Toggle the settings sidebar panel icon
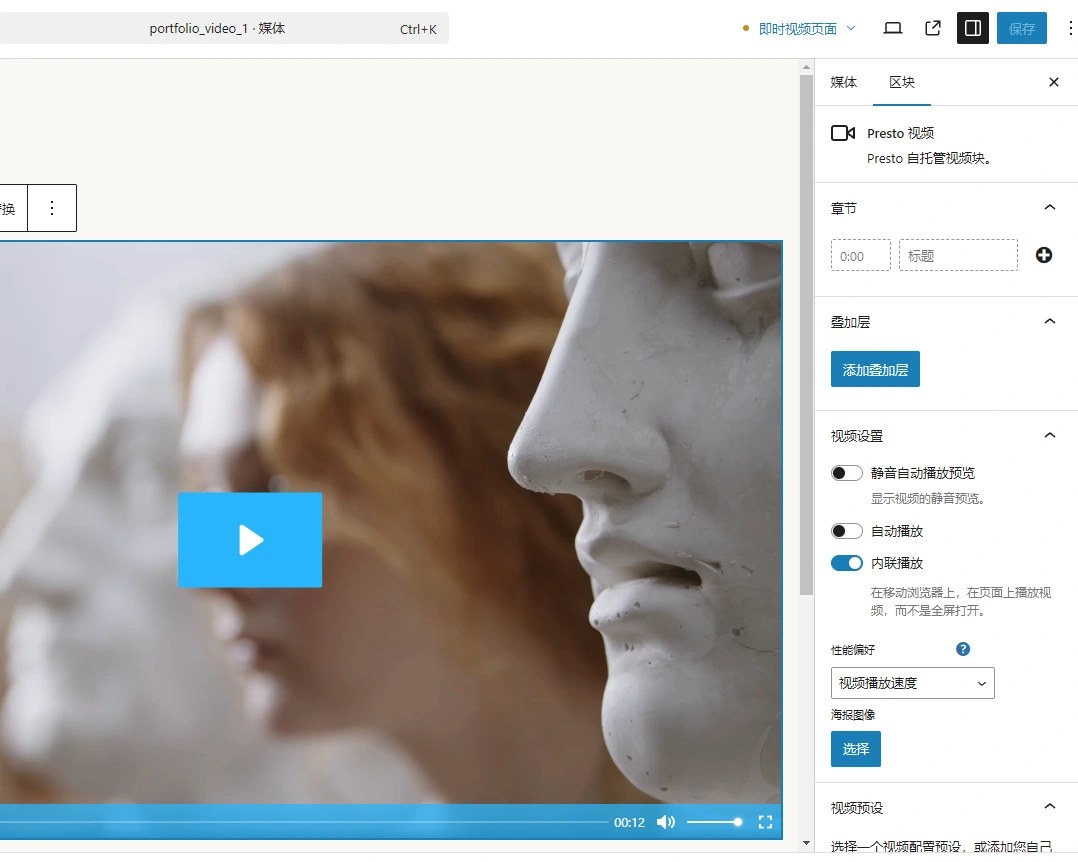1078x862 pixels. (972, 28)
